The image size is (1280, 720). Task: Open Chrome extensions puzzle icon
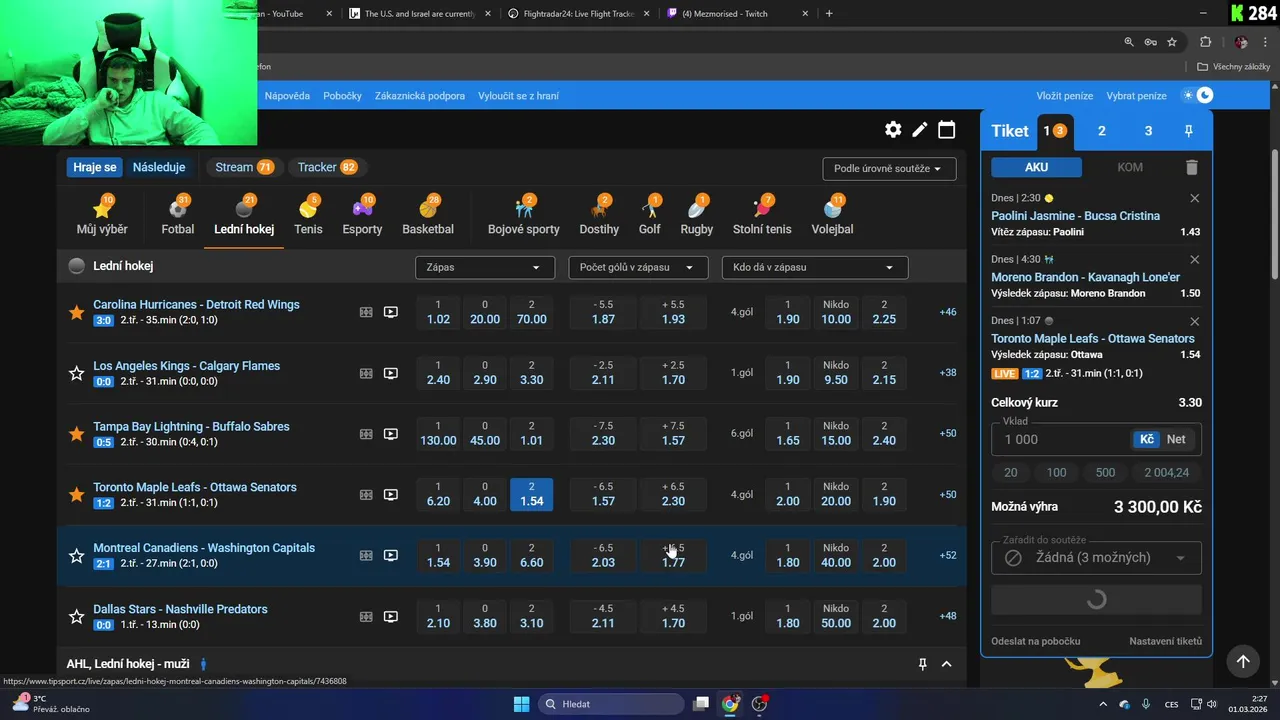[x=1205, y=42]
